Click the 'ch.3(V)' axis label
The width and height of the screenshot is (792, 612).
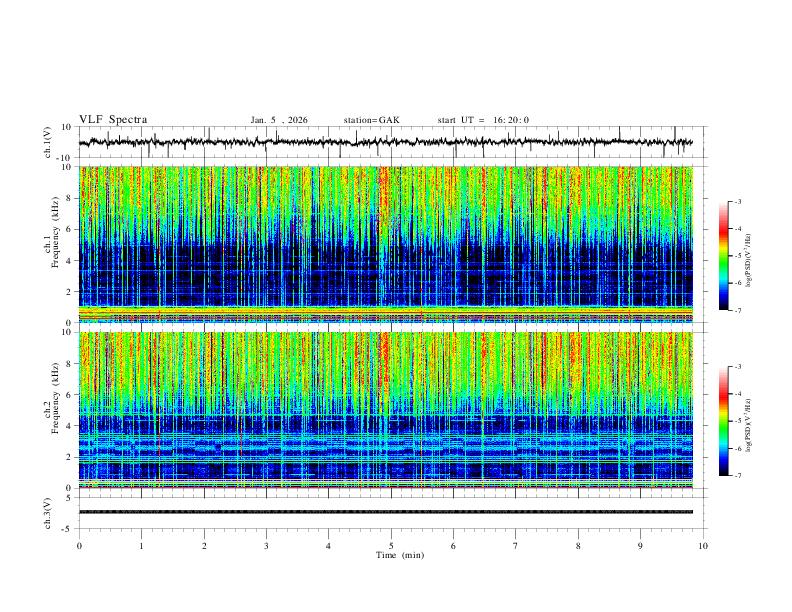pos(48,513)
